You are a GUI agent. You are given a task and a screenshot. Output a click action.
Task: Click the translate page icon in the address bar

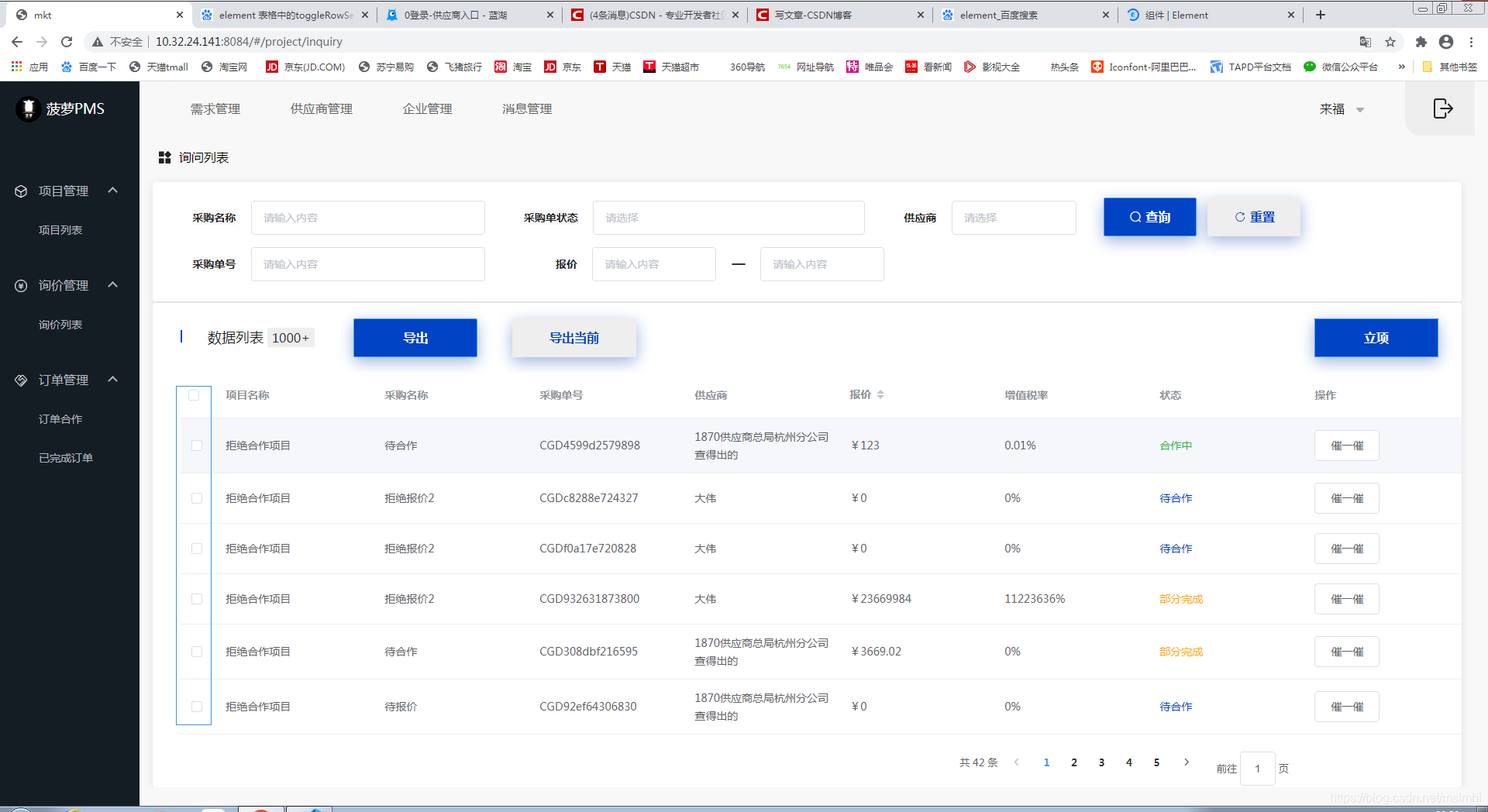coord(1366,42)
